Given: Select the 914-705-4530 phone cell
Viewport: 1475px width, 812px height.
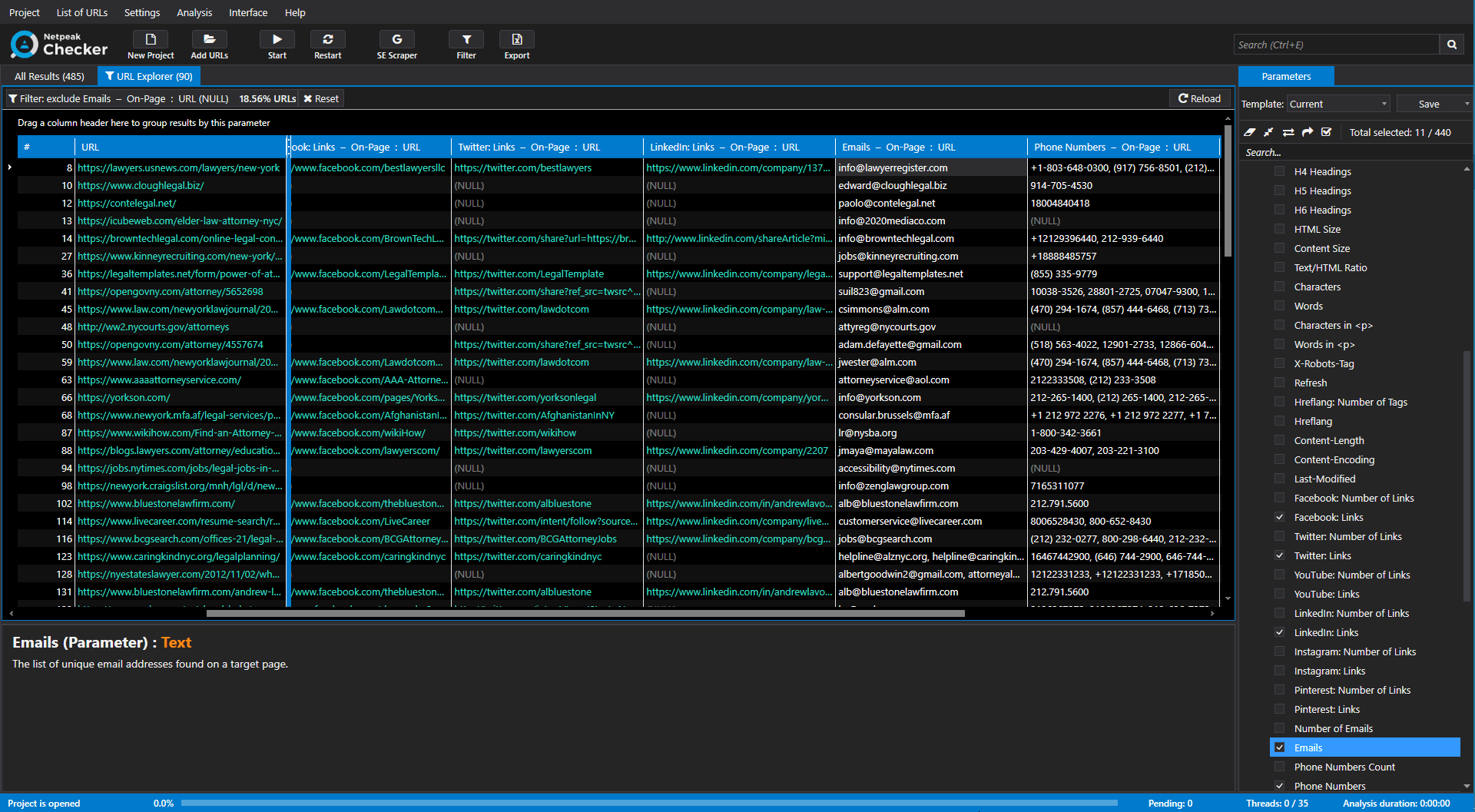Looking at the screenshot, I should coord(1123,185).
